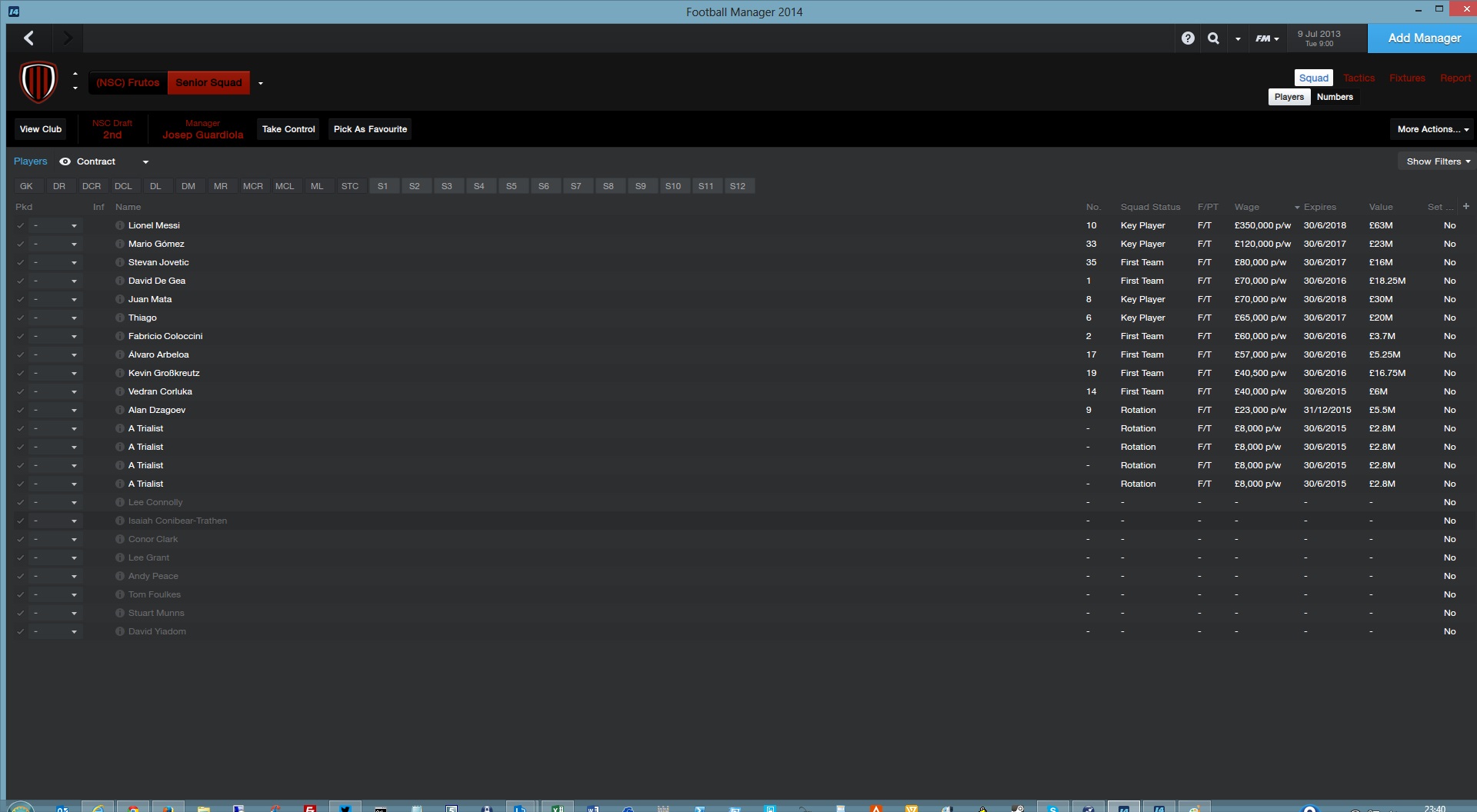This screenshot has width=1477, height=812.
Task: Click Take Control
Action: coord(288,129)
